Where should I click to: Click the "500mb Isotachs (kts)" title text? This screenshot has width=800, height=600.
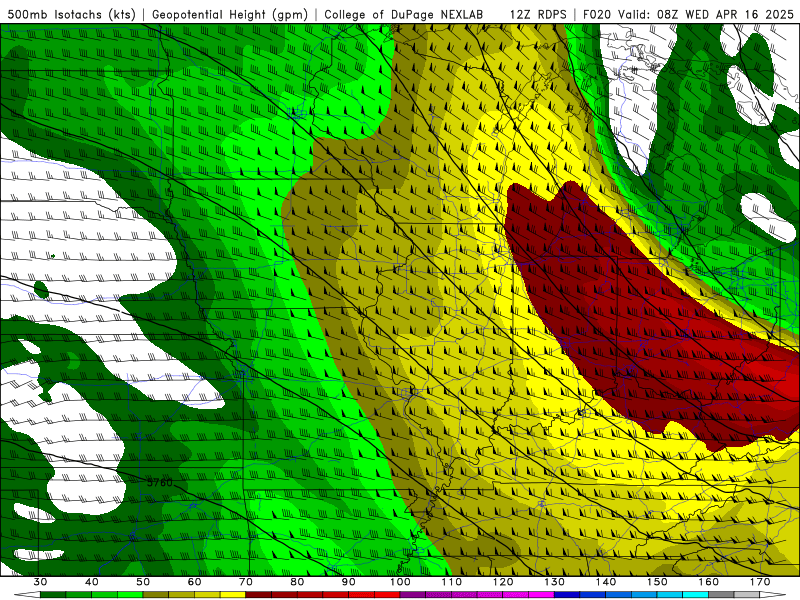coord(71,14)
